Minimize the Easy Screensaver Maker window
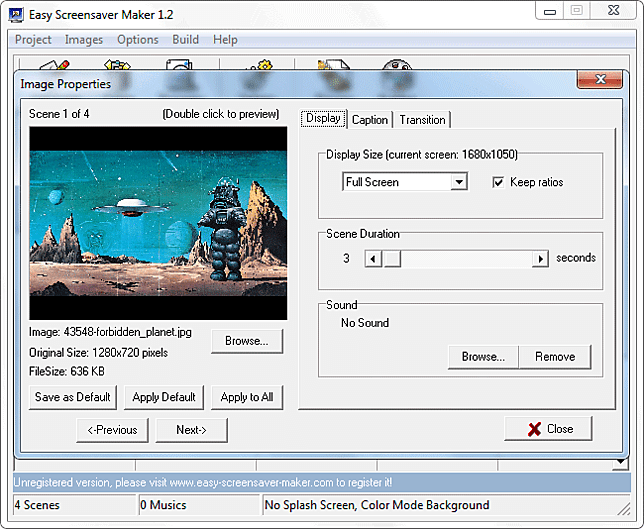Viewport: 644px width, 529px height. 550,12
